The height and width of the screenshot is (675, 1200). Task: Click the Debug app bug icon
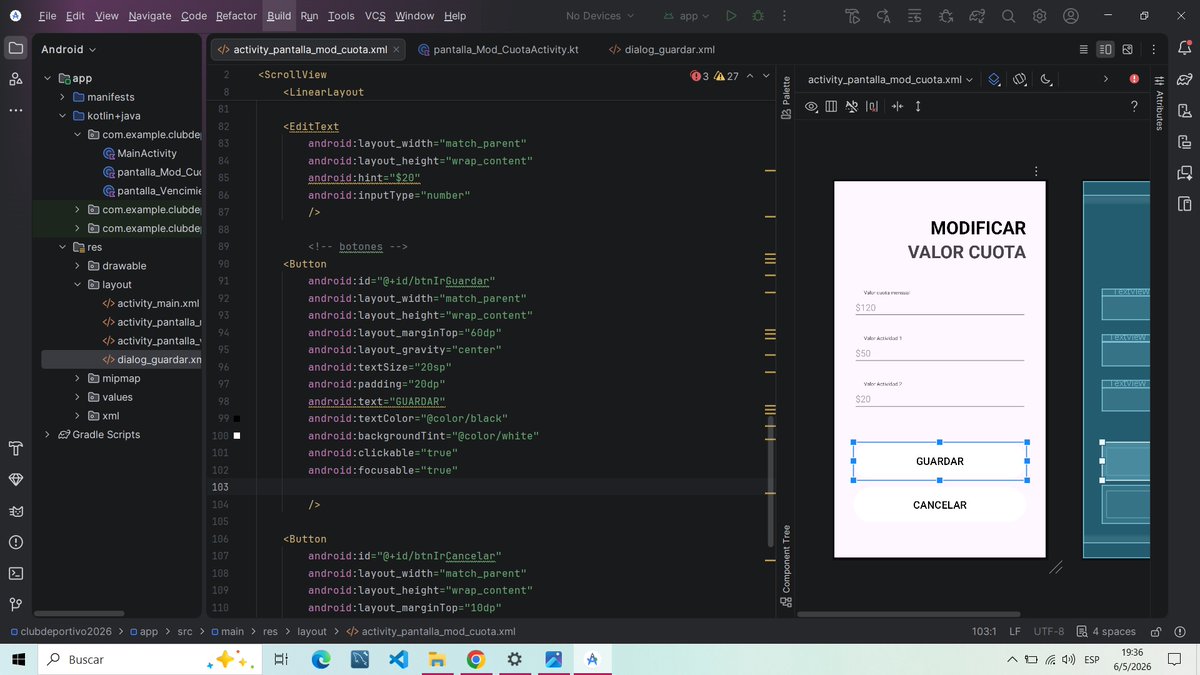758,16
